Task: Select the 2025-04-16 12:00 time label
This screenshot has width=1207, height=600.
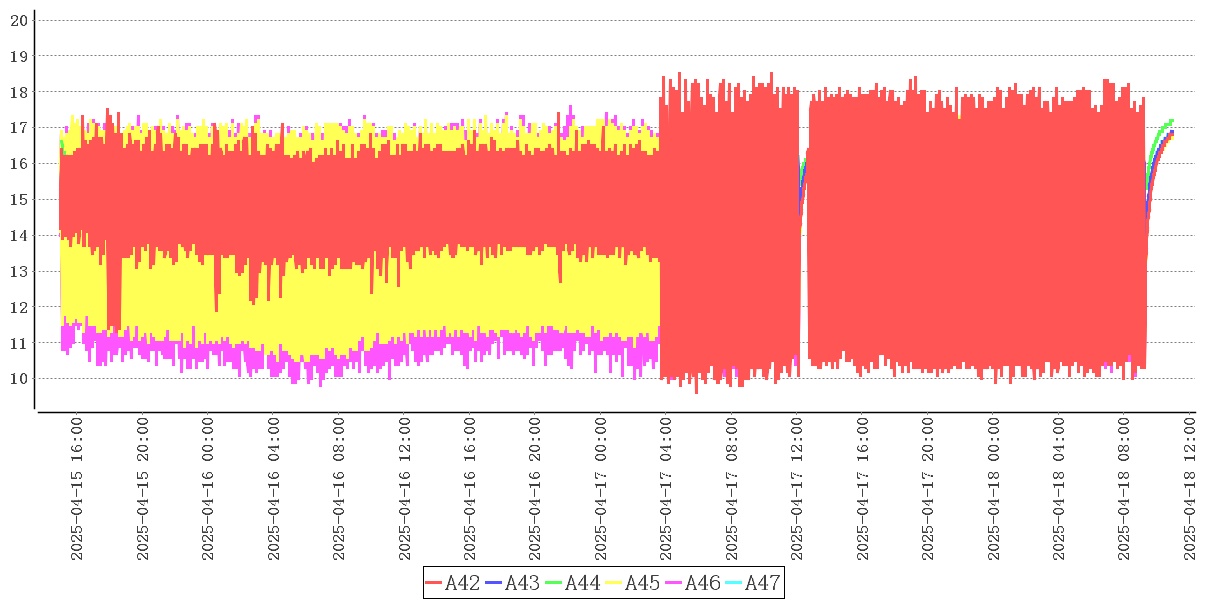Action: 404,490
